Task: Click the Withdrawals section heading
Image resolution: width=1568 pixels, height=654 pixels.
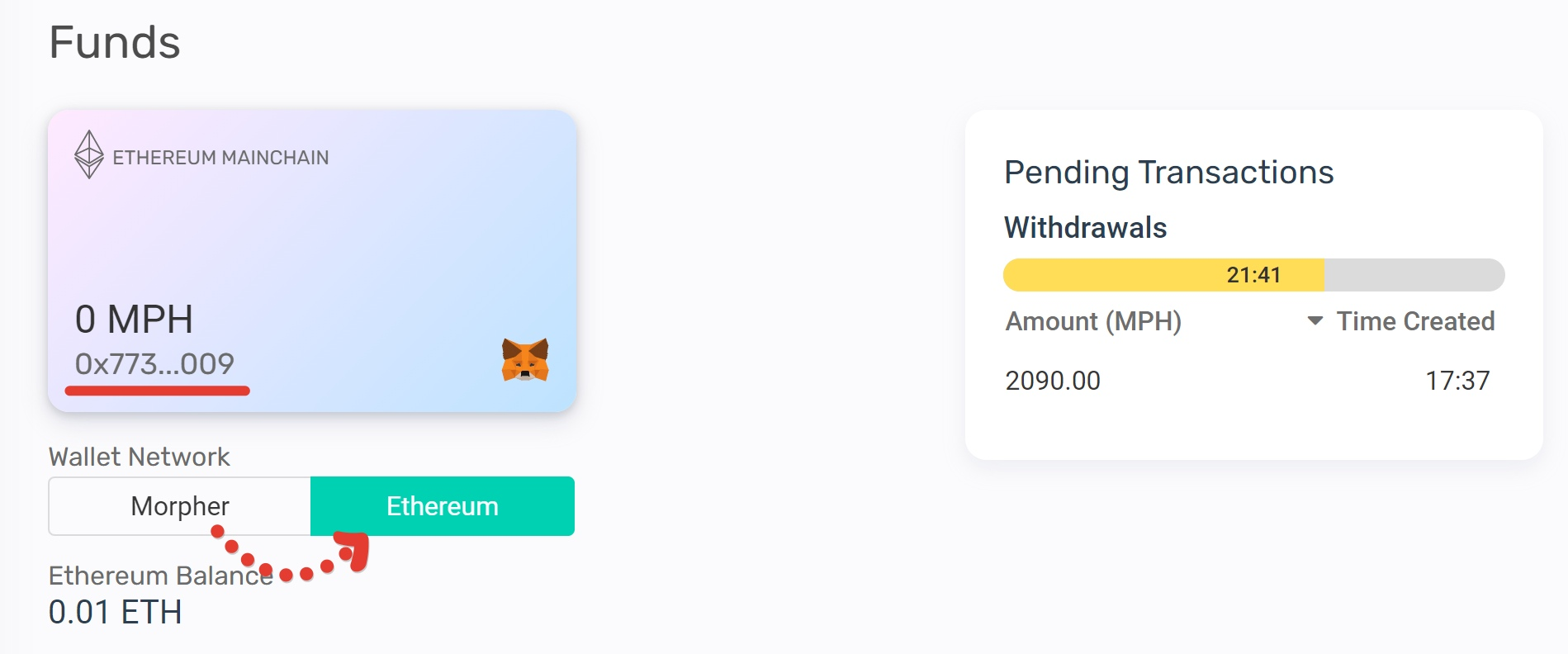Action: pos(1085,228)
